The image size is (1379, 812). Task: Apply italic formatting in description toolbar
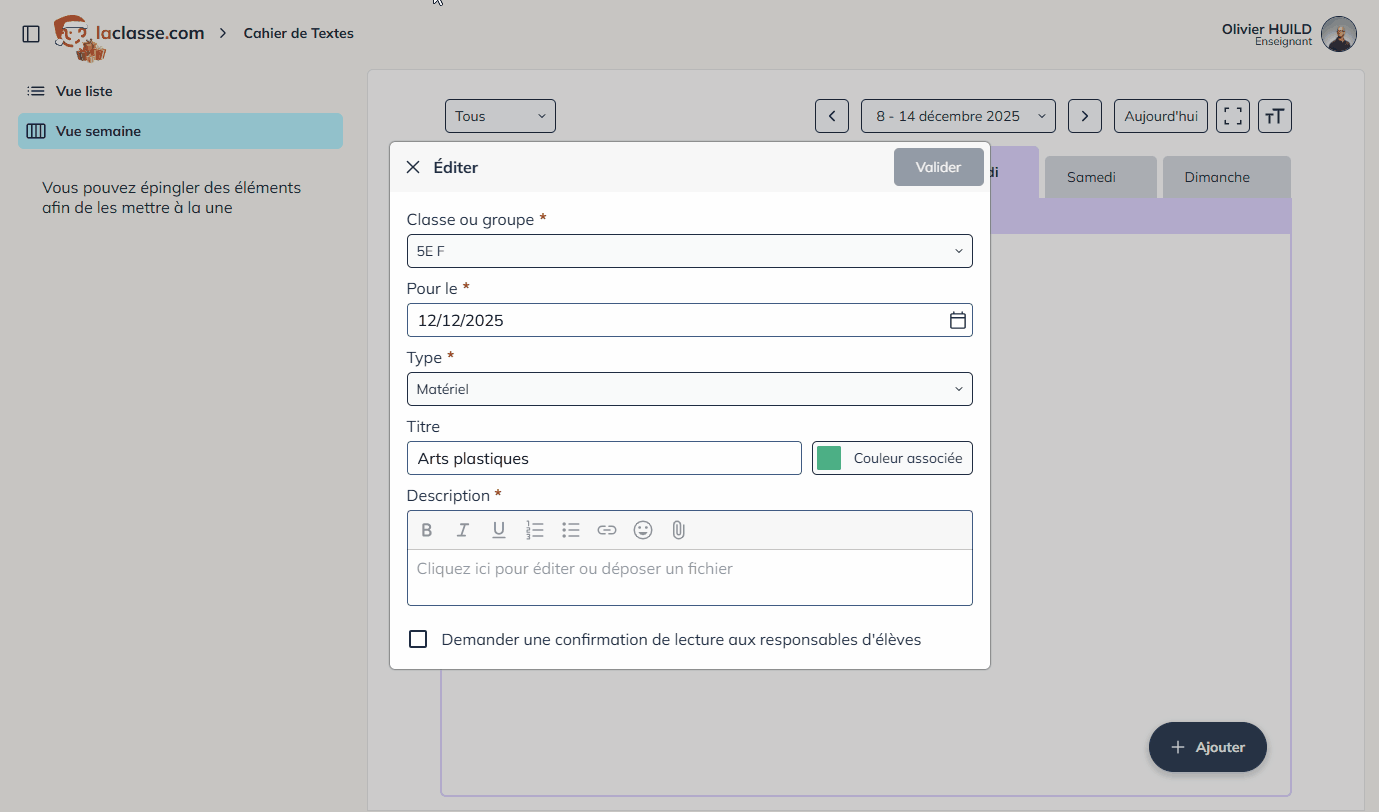463,530
